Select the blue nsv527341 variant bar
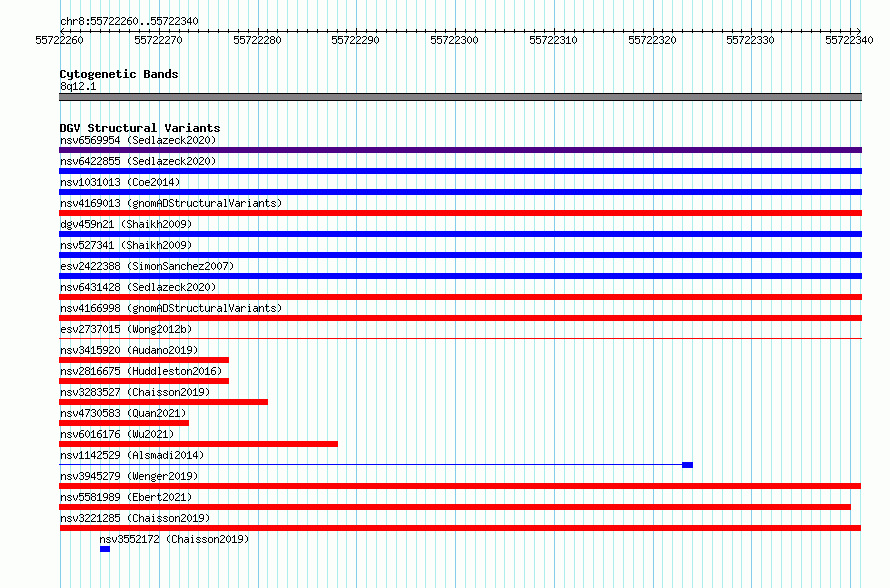The height and width of the screenshot is (588, 890). [x=460, y=255]
